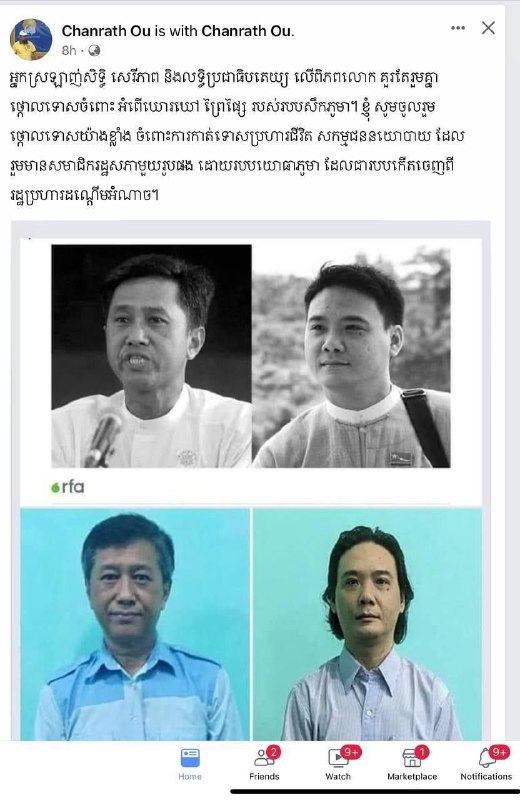Open the color photo of the man in a blue shirt with epaulettes
The width and height of the screenshot is (520, 800).
pyautogui.click(x=135, y=624)
